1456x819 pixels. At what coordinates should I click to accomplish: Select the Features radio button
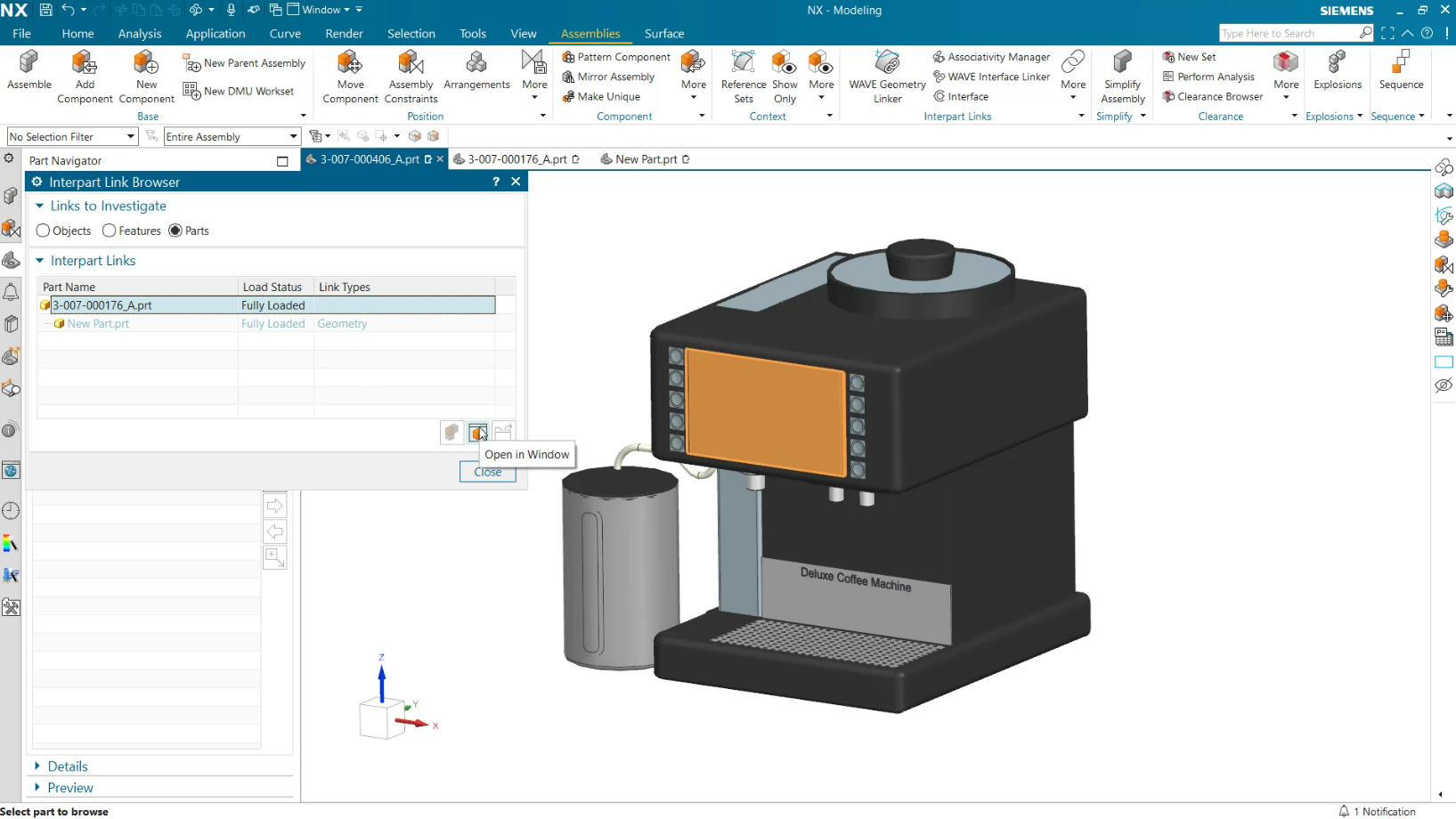pos(107,231)
